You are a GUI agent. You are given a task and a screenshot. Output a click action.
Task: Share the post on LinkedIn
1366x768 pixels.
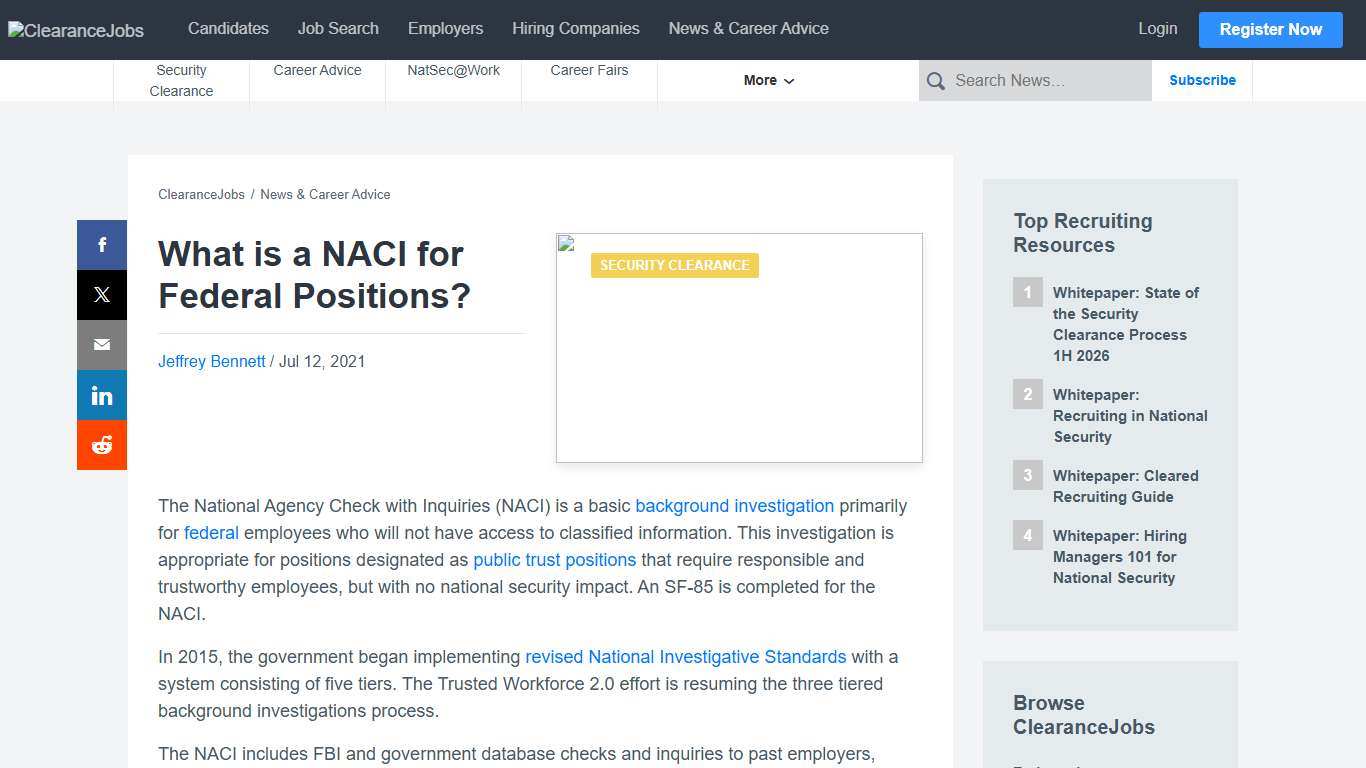pos(101,394)
